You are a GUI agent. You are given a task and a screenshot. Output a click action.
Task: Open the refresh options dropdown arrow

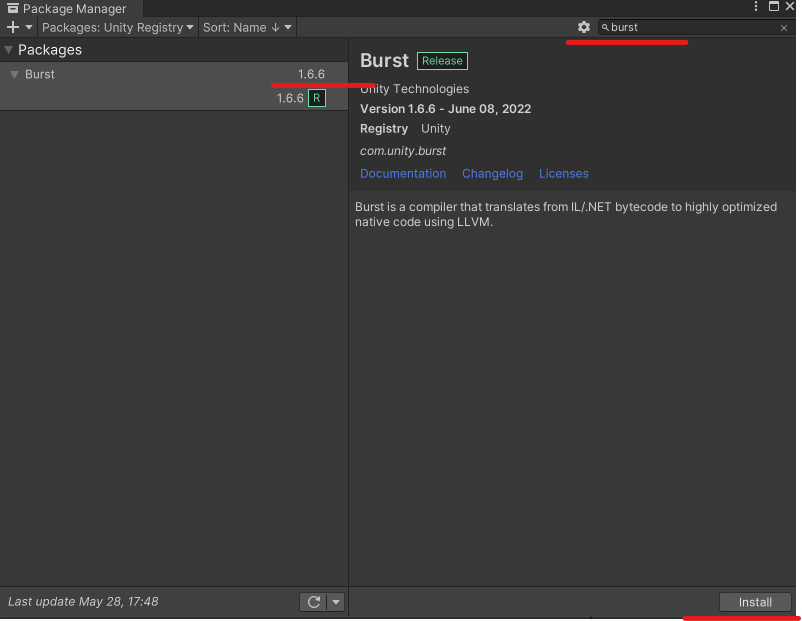tap(336, 602)
